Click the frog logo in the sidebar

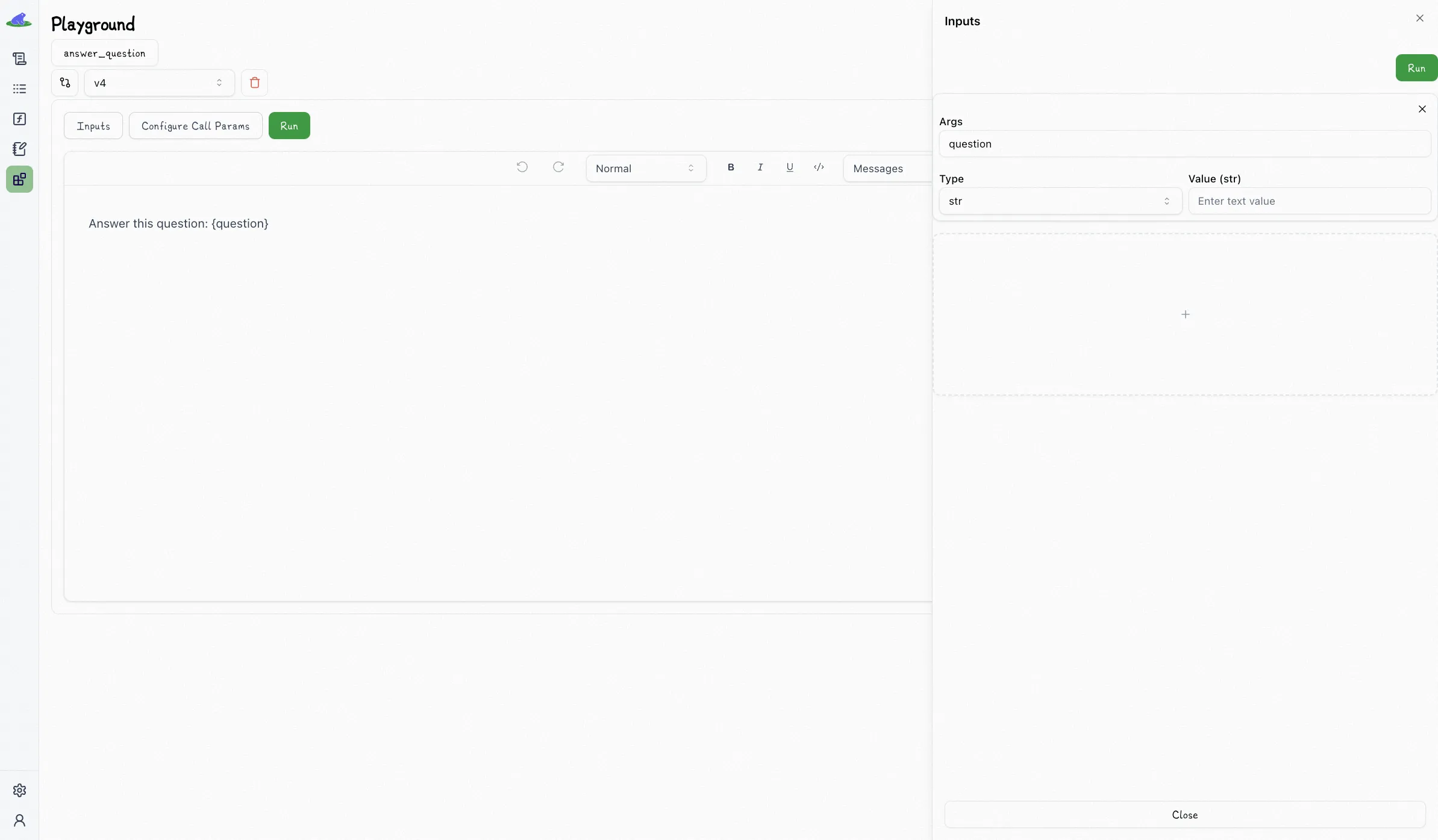point(19,20)
